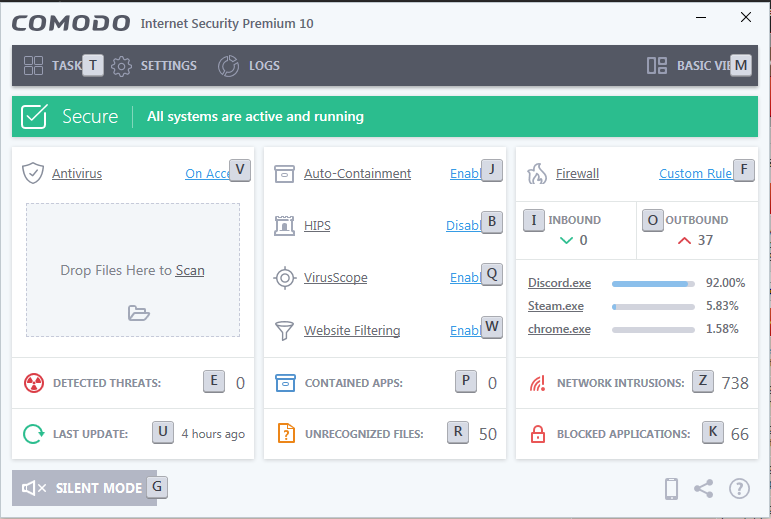Open the Website Filtering link
This screenshot has height=519, width=771.
(352, 331)
